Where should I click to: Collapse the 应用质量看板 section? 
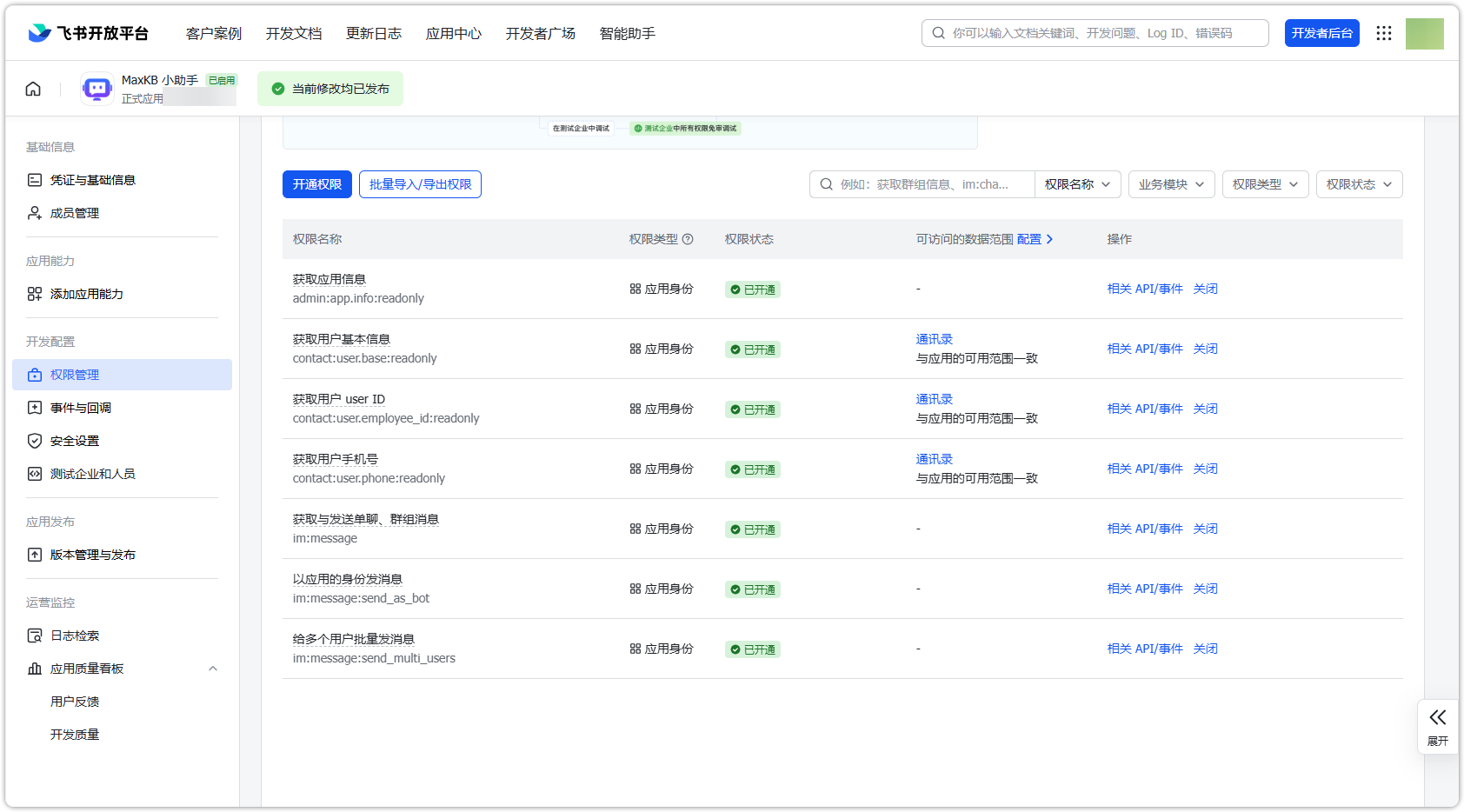click(213, 668)
